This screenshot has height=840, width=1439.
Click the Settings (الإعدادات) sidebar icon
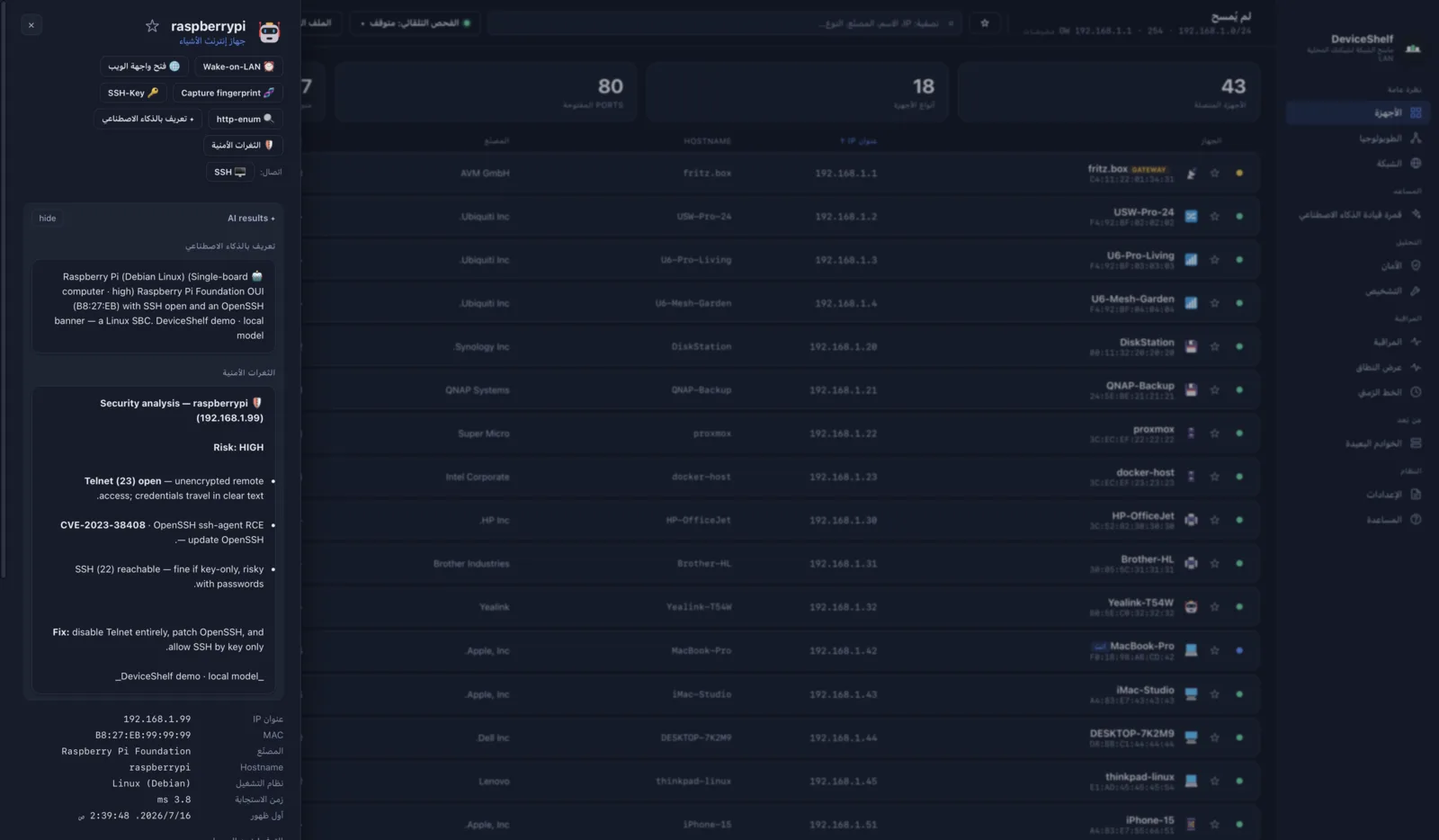click(1416, 495)
